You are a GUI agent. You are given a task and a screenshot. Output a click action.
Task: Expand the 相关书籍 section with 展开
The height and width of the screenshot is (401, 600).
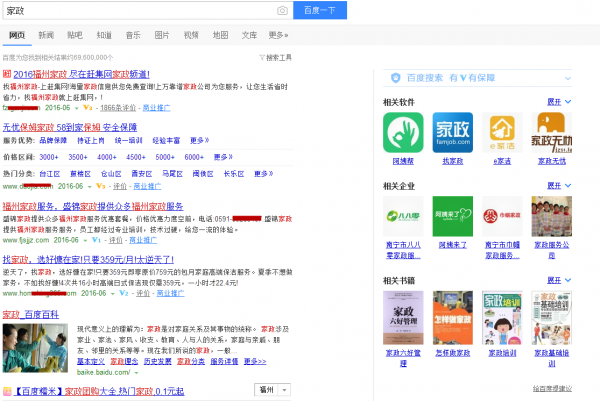tap(559, 280)
